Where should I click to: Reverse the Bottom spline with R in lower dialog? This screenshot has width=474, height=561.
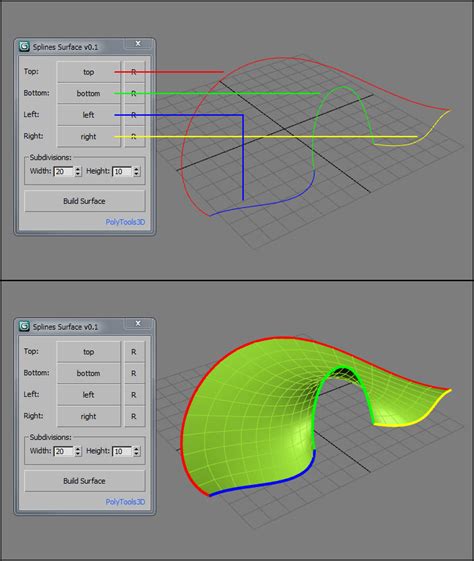134,373
